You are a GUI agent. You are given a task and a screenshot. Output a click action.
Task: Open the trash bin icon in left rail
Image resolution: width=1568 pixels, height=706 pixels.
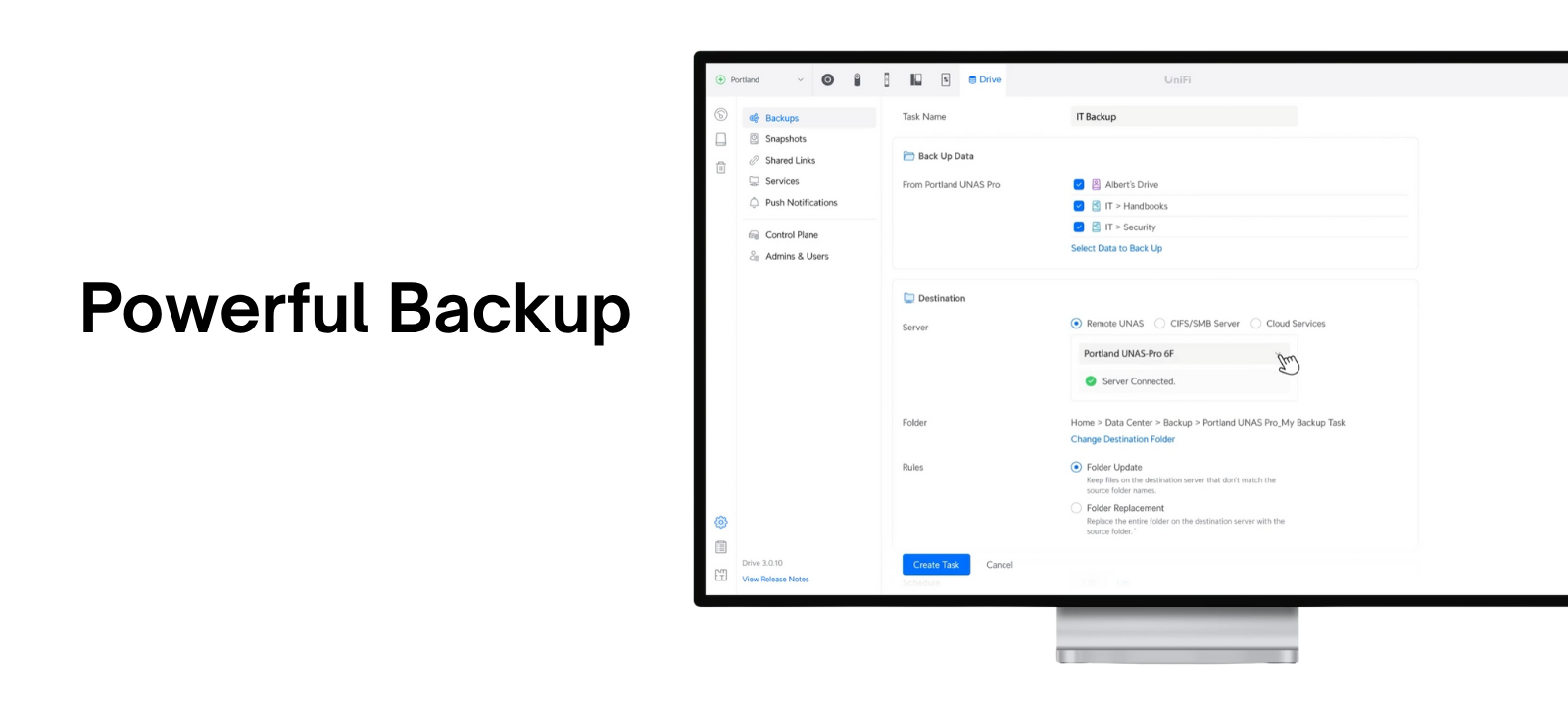click(721, 168)
